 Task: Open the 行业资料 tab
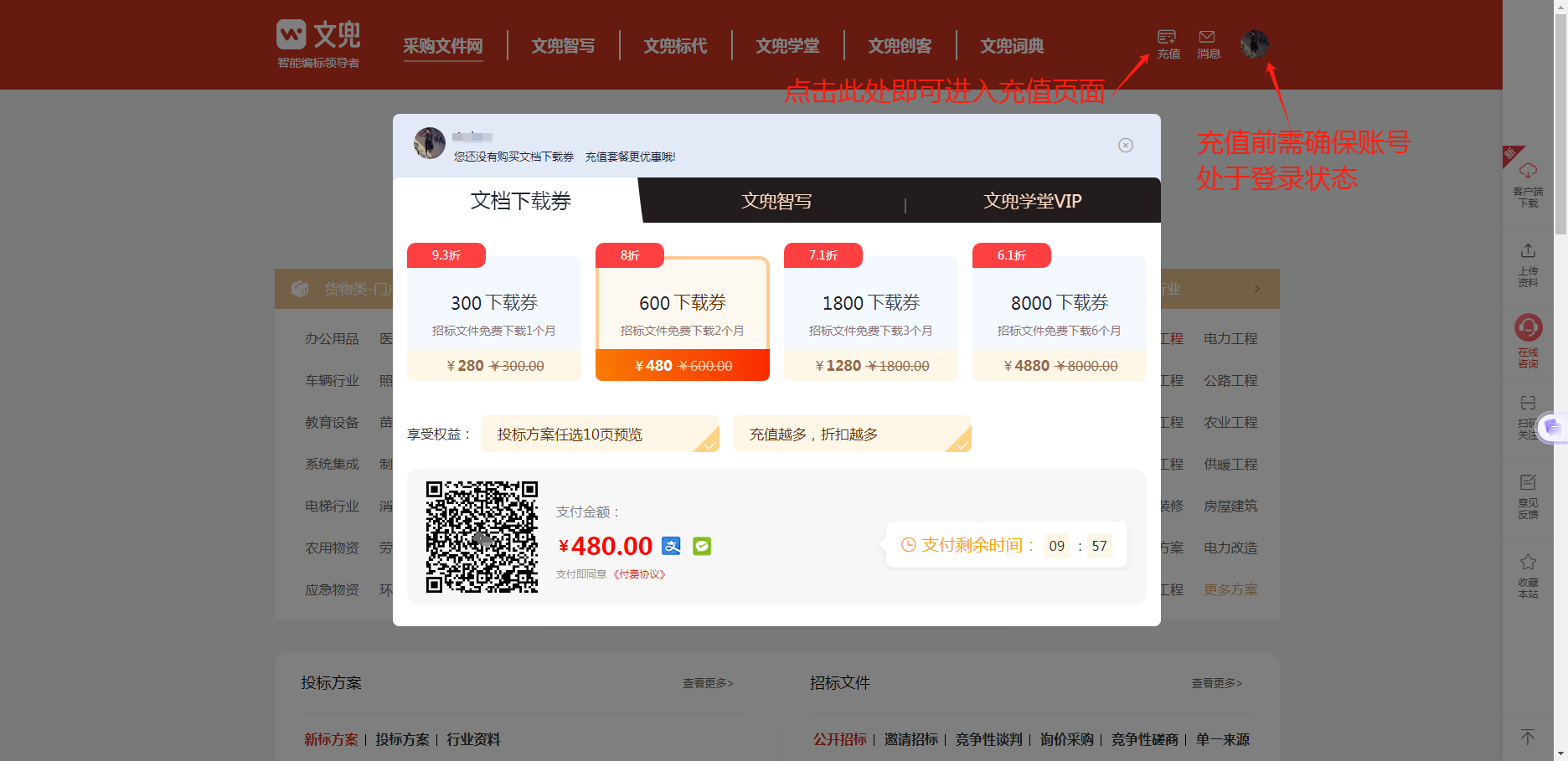pos(473,739)
